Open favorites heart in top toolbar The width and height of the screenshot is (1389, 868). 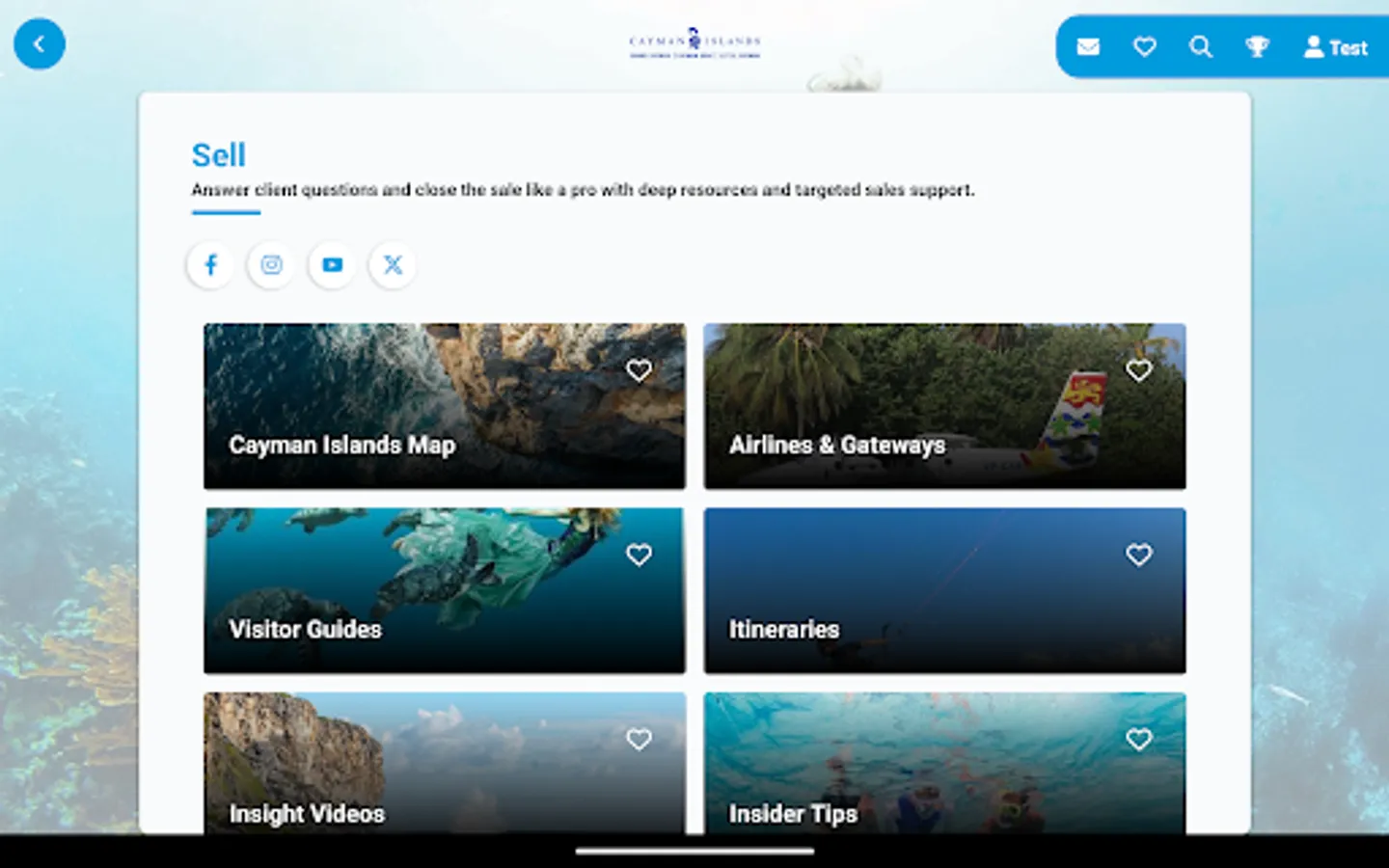tap(1144, 46)
